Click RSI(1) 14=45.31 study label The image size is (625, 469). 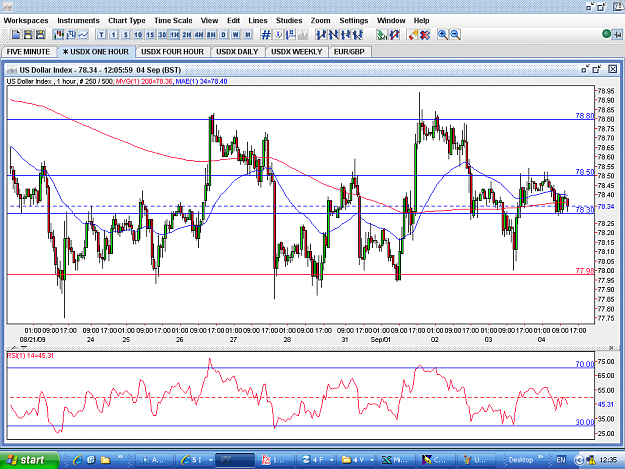[x=30, y=355]
